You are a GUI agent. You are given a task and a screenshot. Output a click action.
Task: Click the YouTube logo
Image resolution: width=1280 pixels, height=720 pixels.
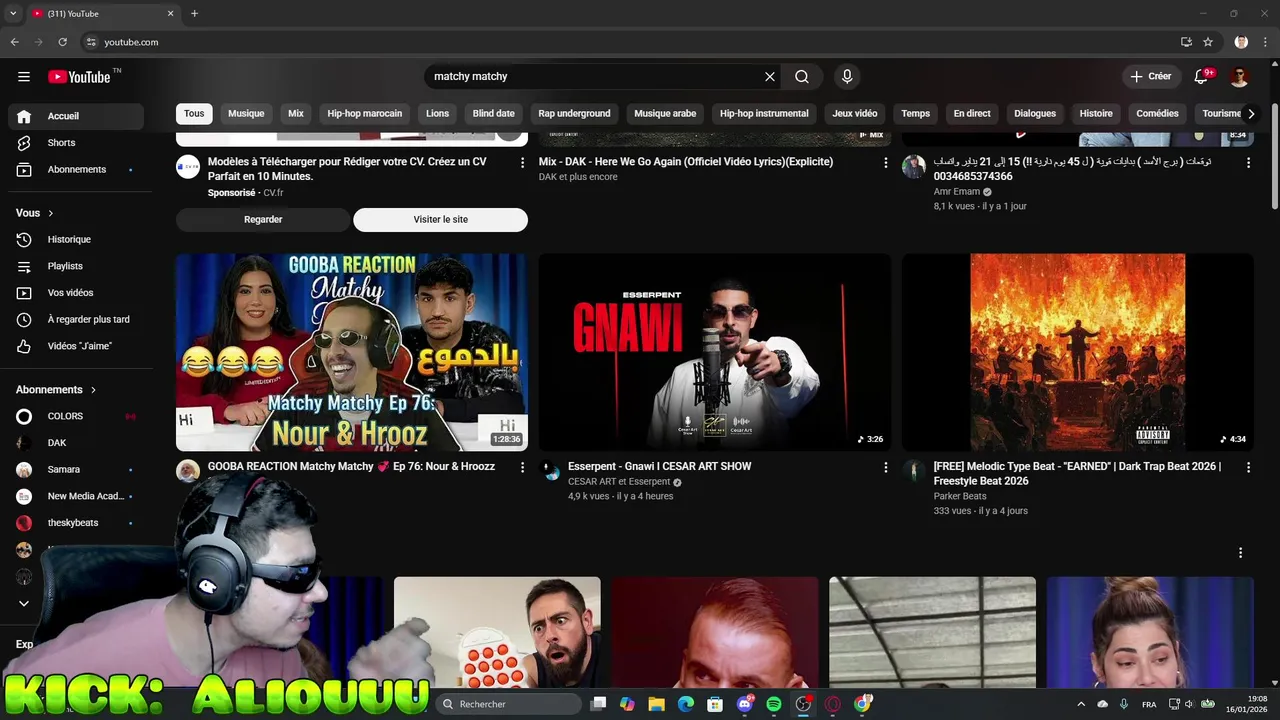coord(79,77)
